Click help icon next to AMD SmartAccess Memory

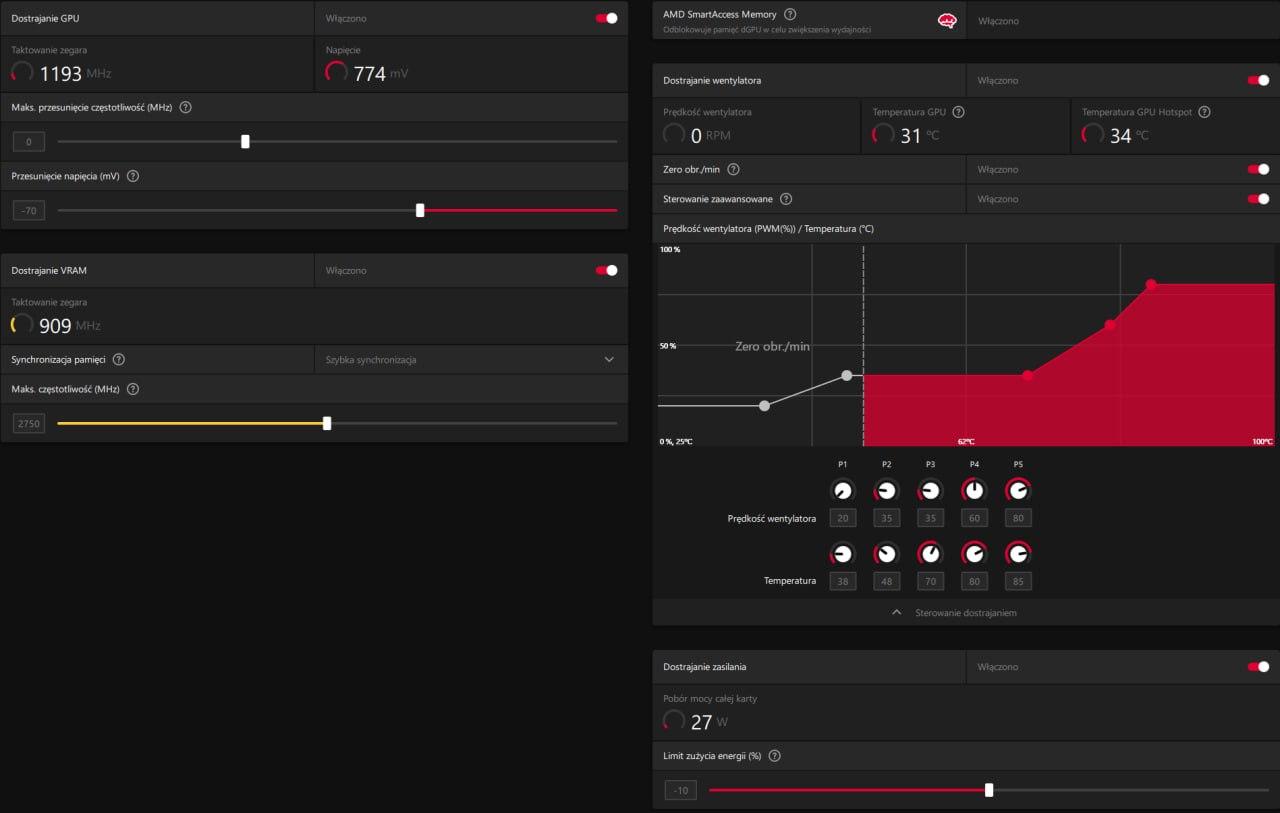tap(790, 14)
